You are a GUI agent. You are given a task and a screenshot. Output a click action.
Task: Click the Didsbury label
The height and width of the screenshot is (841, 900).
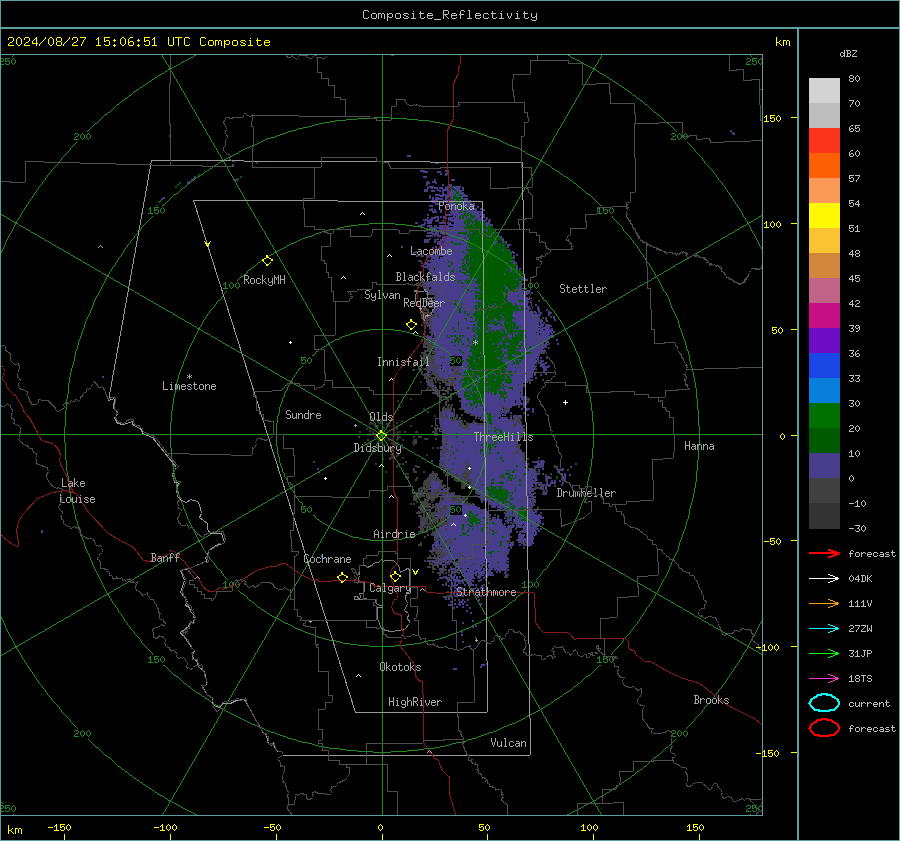click(377, 448)
